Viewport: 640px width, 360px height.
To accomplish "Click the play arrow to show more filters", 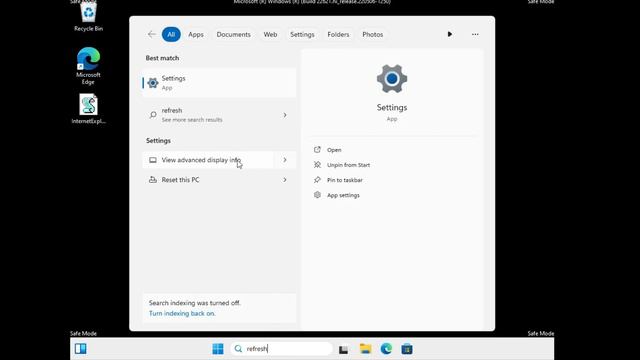I will point(450,34).
